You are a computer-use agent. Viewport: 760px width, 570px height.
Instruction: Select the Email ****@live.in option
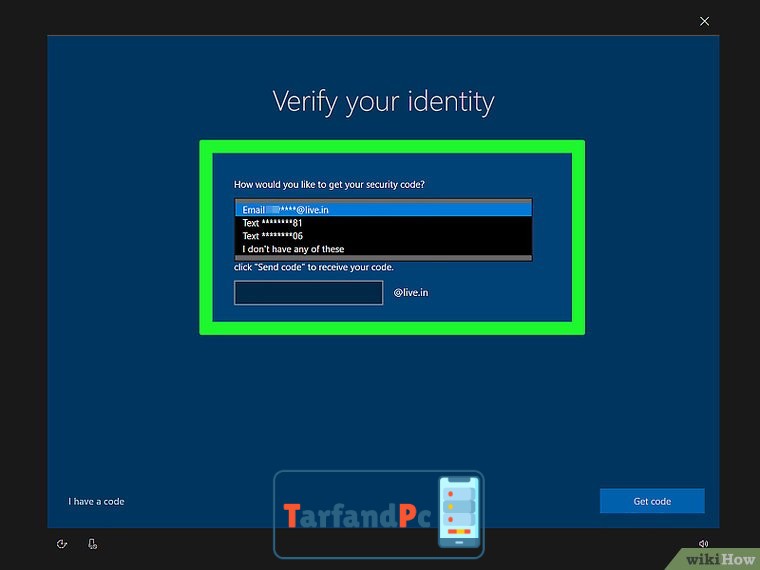[383, 210]
